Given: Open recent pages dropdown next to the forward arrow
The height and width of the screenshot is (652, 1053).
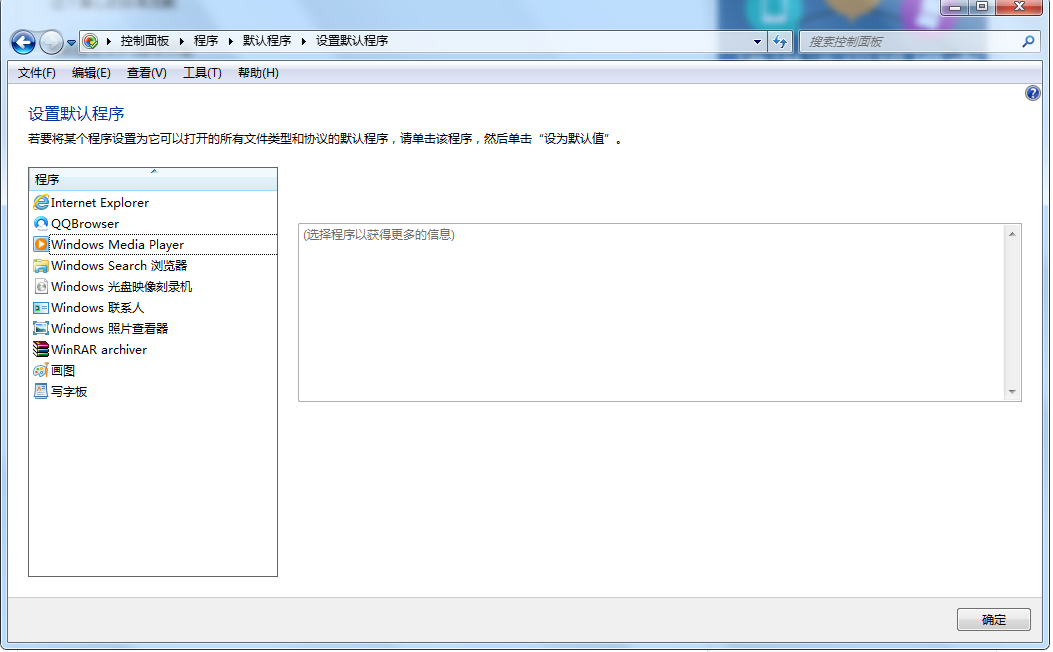Looking at the screenshot, I should pos(71,43).
